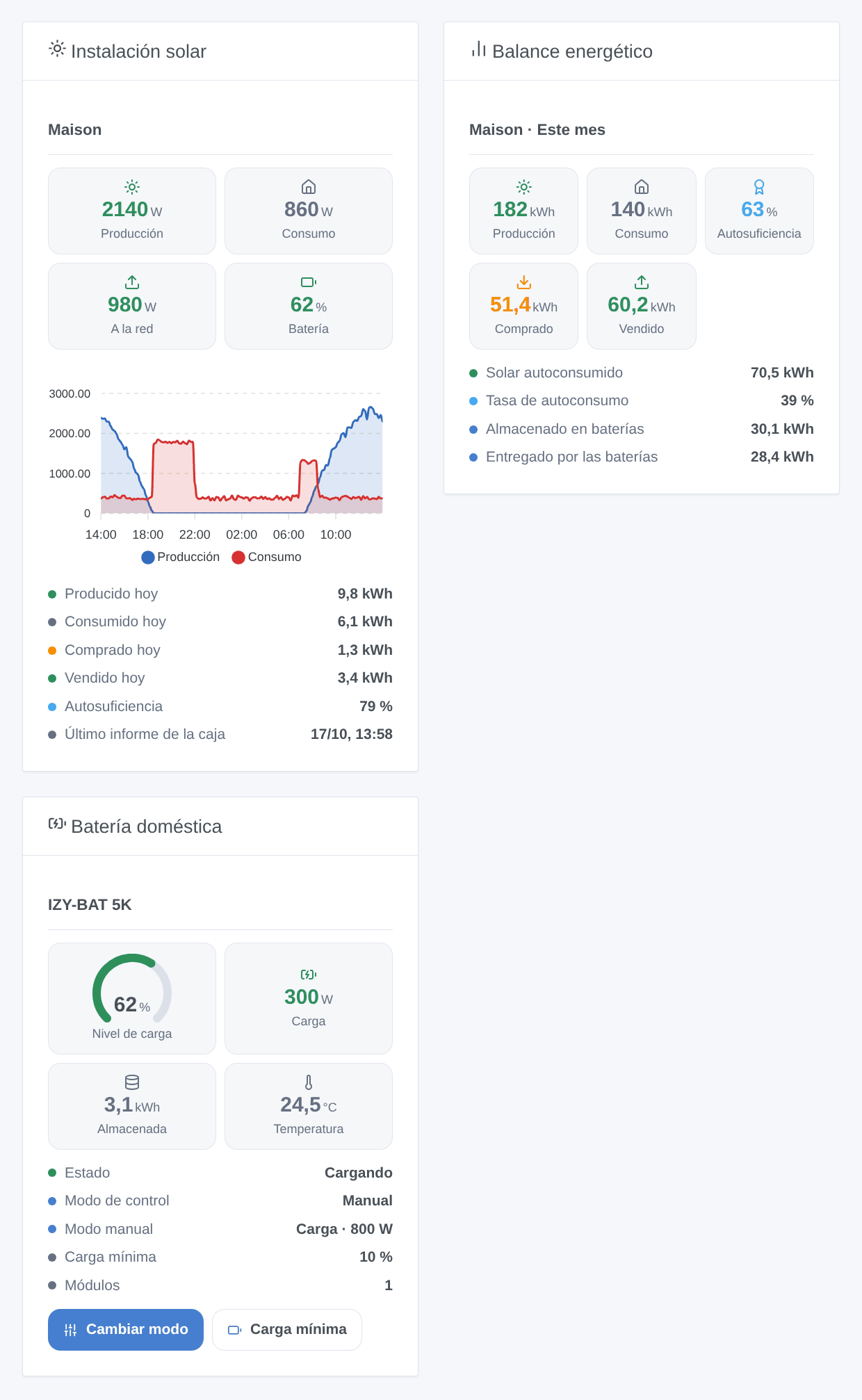Click 'Último informe de la caja' label

pyautogui.click(x=145, y=734)
